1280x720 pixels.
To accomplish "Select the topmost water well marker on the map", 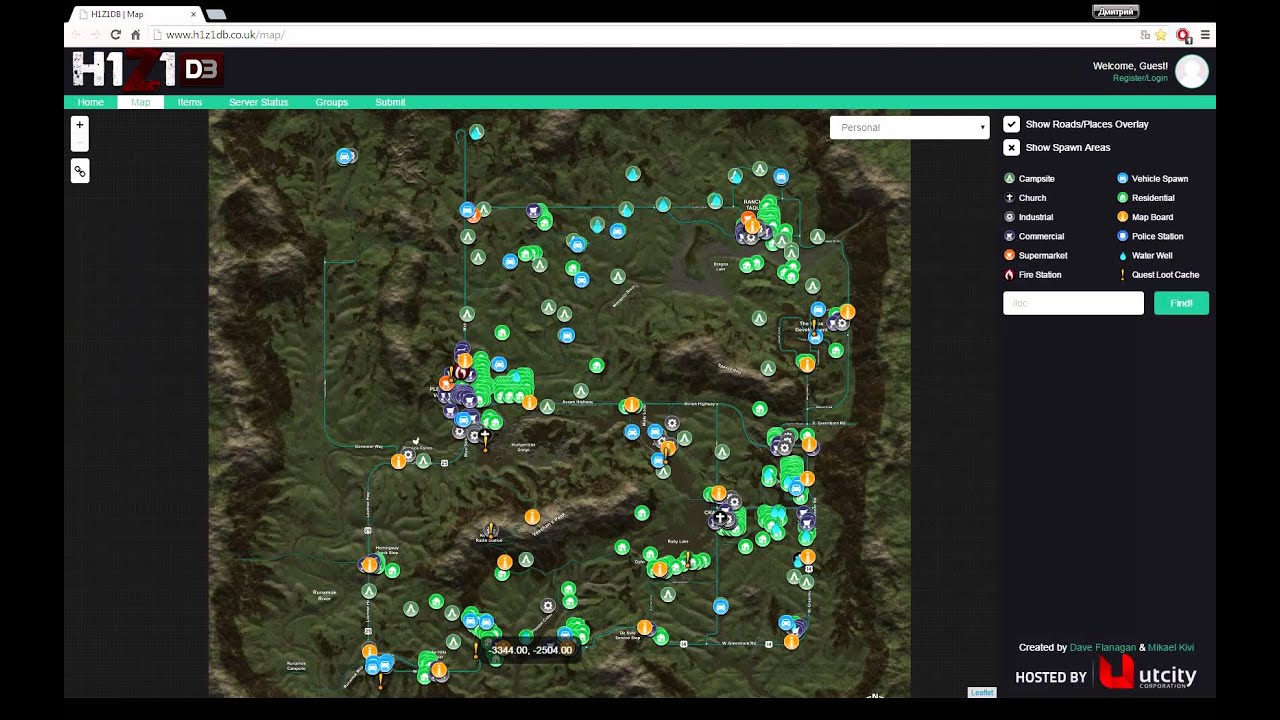I will [x=477, y=132].
